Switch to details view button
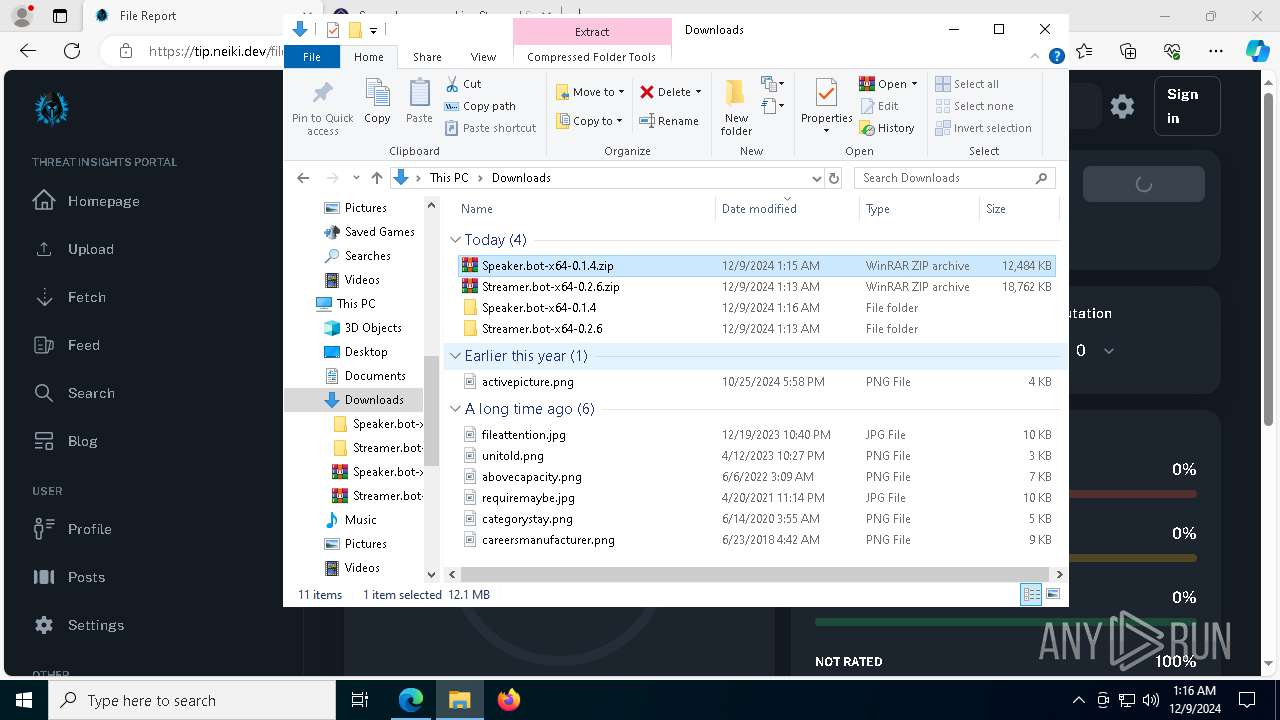Viewport: 1280px width, 720px height. point(1031,594)
